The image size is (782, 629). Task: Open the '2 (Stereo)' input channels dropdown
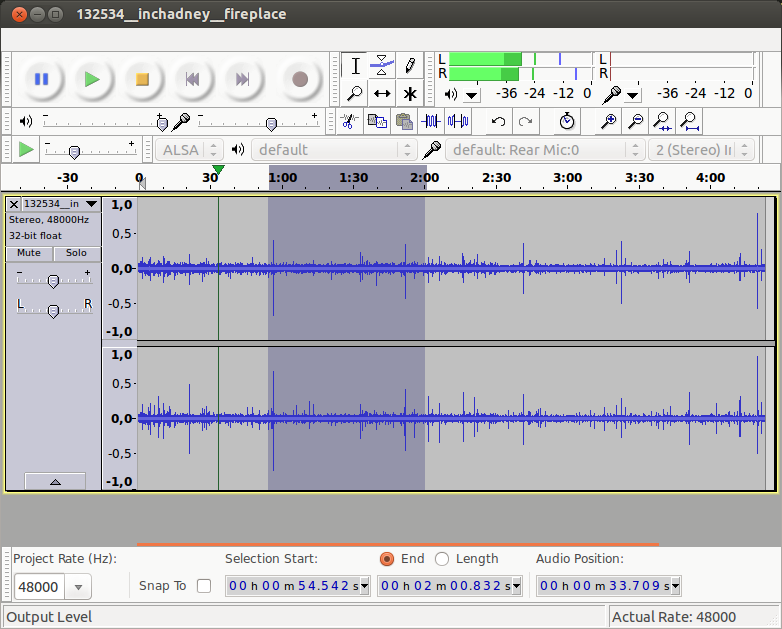(701, 150)
